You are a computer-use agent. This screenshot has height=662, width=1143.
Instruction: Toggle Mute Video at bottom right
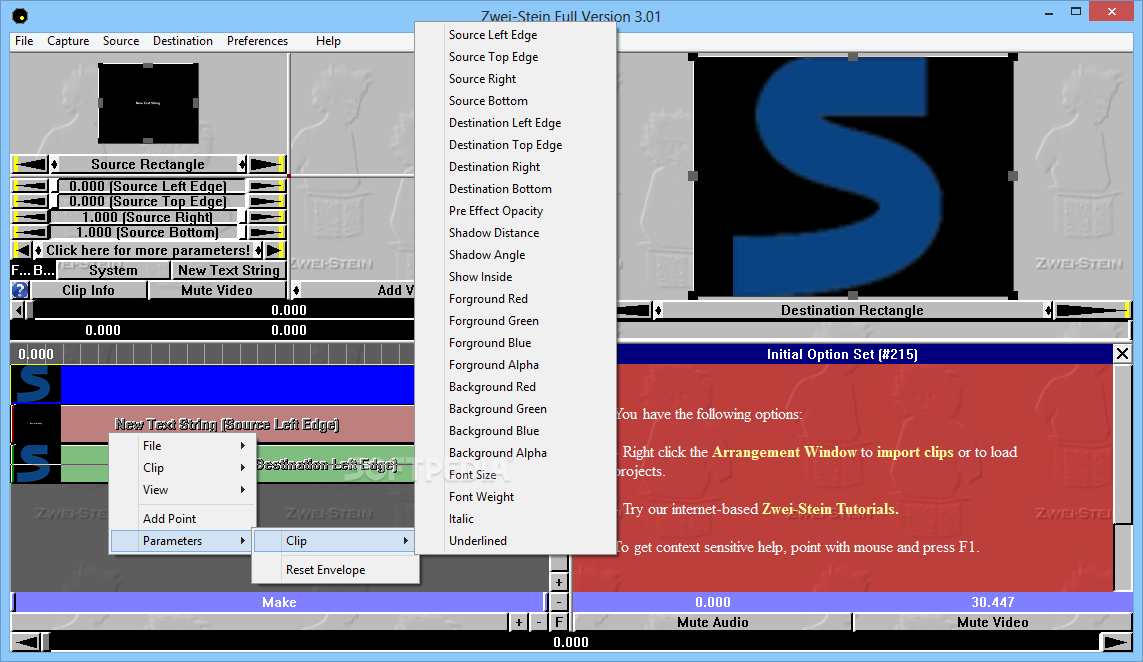[993, 622]
